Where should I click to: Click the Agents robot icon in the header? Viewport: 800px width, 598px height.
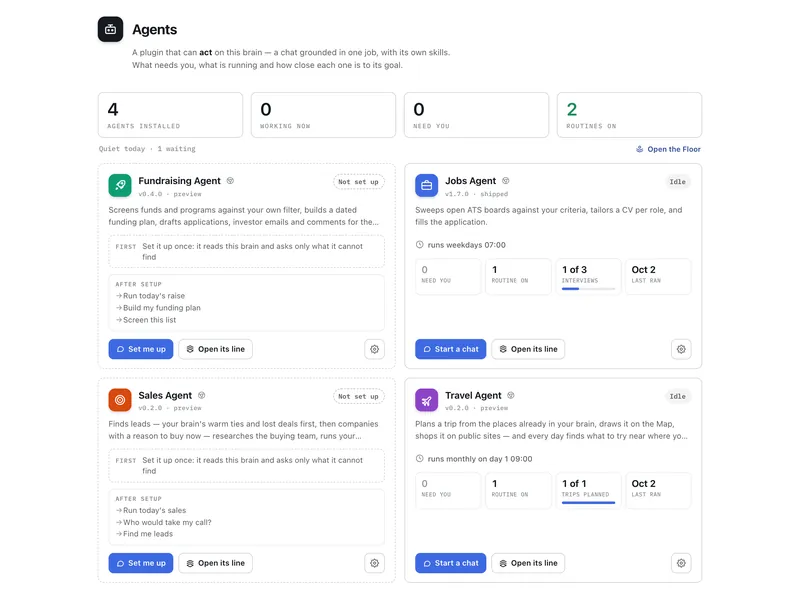pyautogui.click(x=110, y=29)
